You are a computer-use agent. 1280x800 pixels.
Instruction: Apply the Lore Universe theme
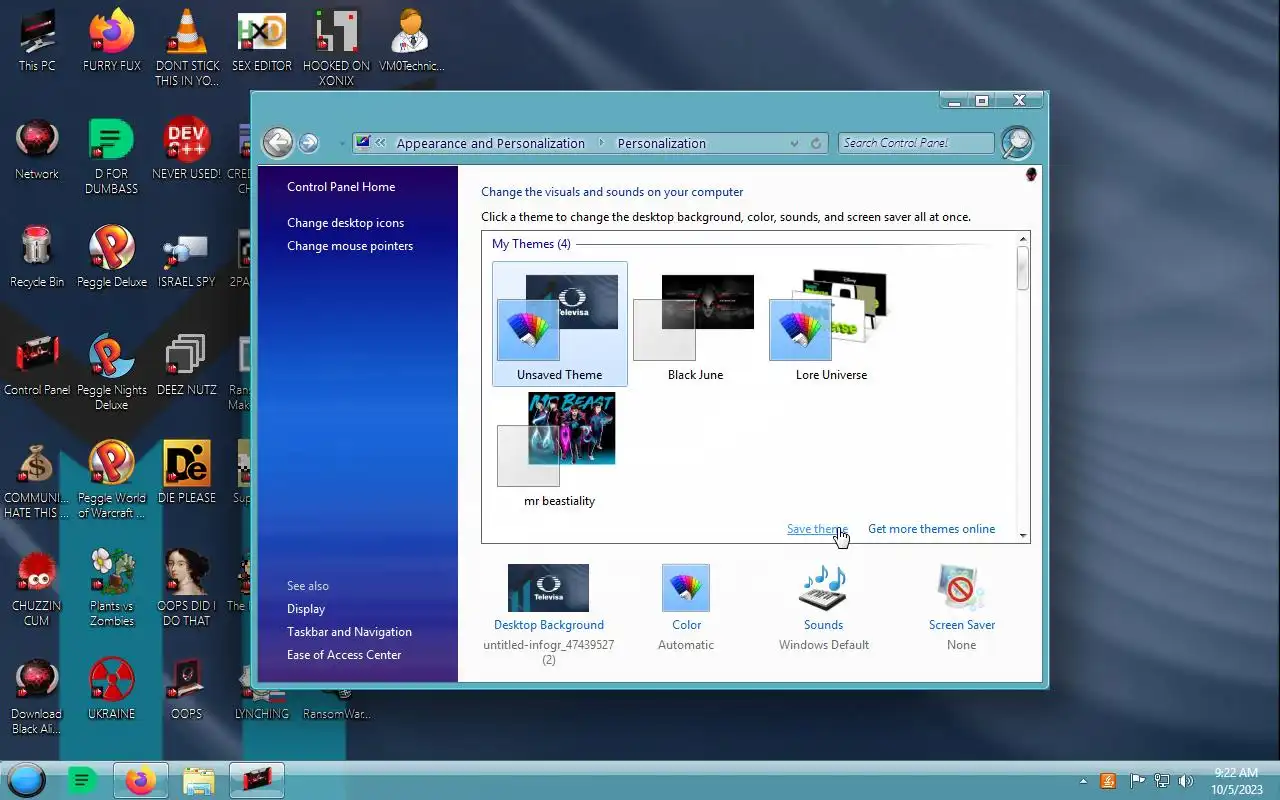coord(831,324)
